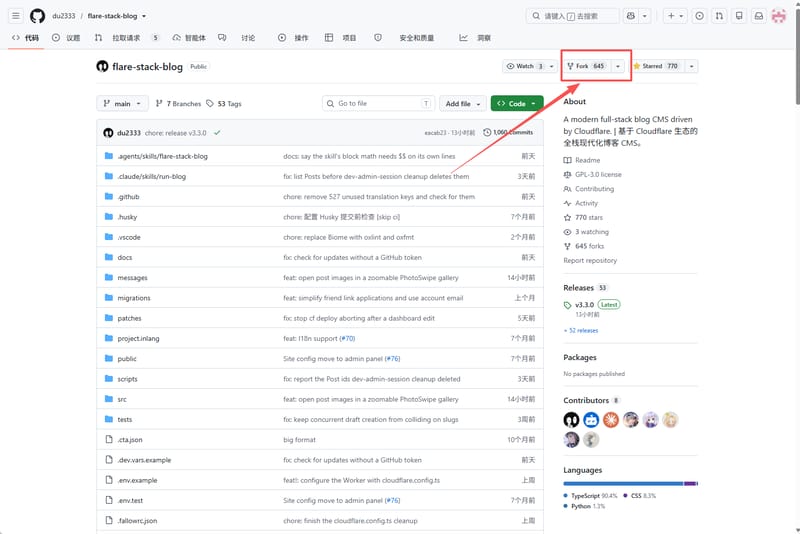The width and height of the screenshot is (800, 534).
Task: Open the green Code dropdown
Action: coord(517,104)
